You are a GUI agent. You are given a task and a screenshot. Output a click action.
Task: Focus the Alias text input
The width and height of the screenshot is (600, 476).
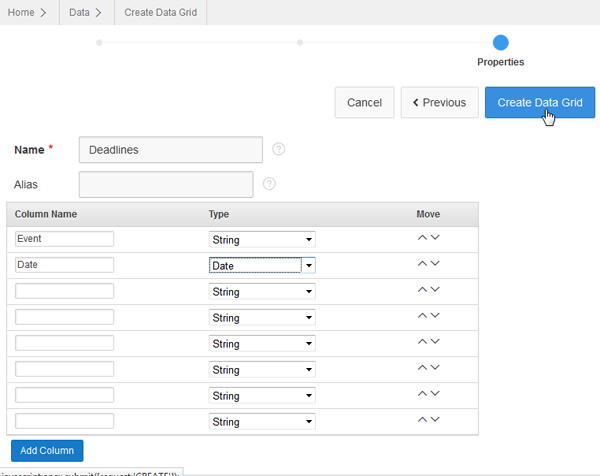(x=165, y=184)
